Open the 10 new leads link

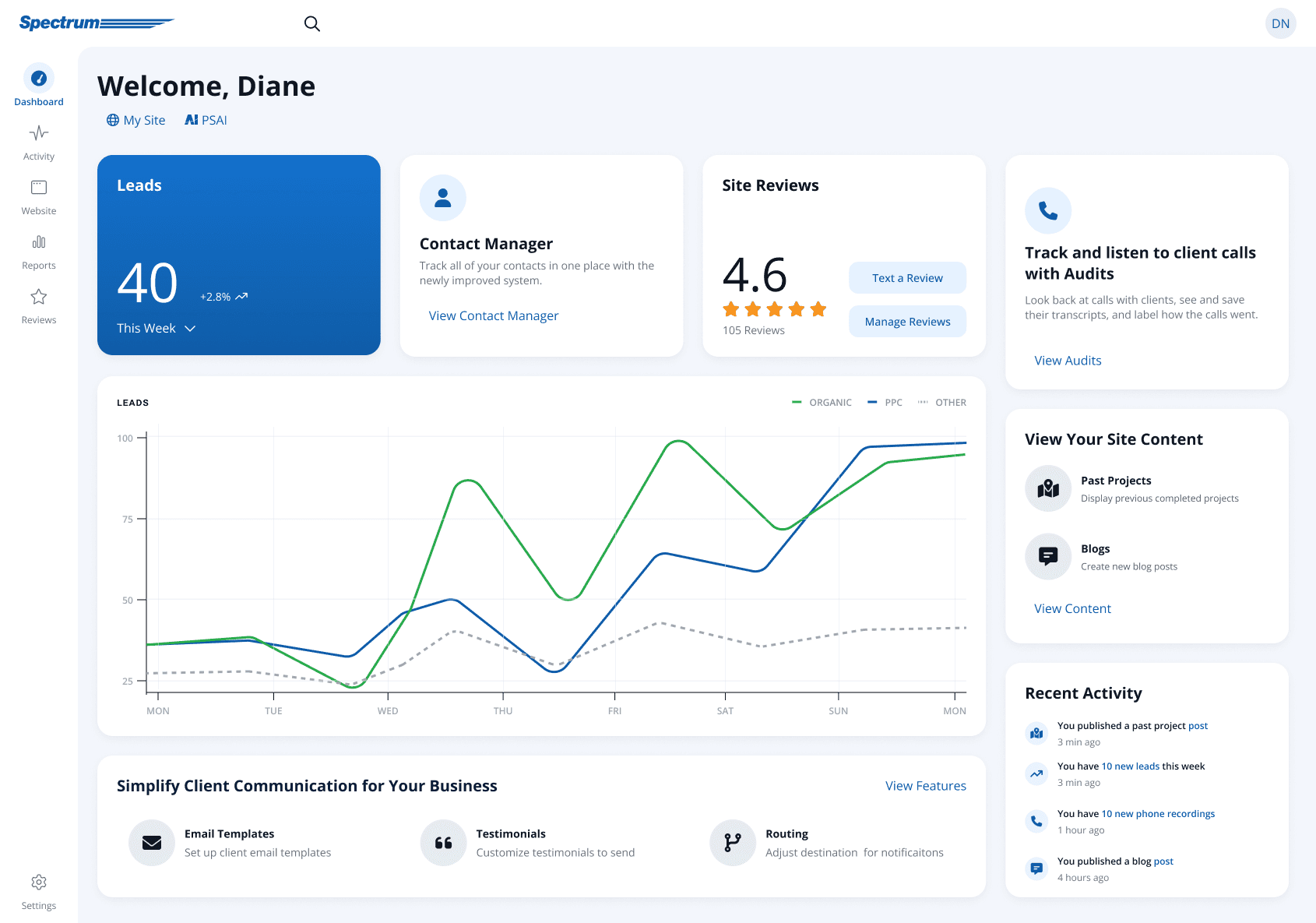1130,766
